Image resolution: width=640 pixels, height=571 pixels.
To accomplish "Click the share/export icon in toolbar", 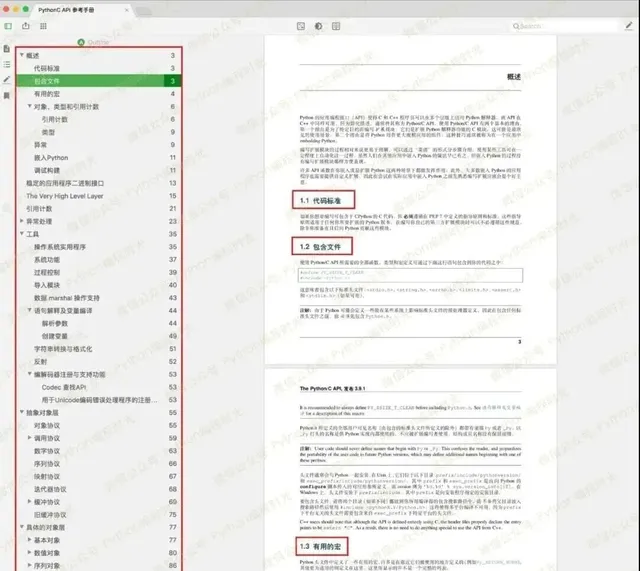I will pyautogui.click(x=26, y=26).
